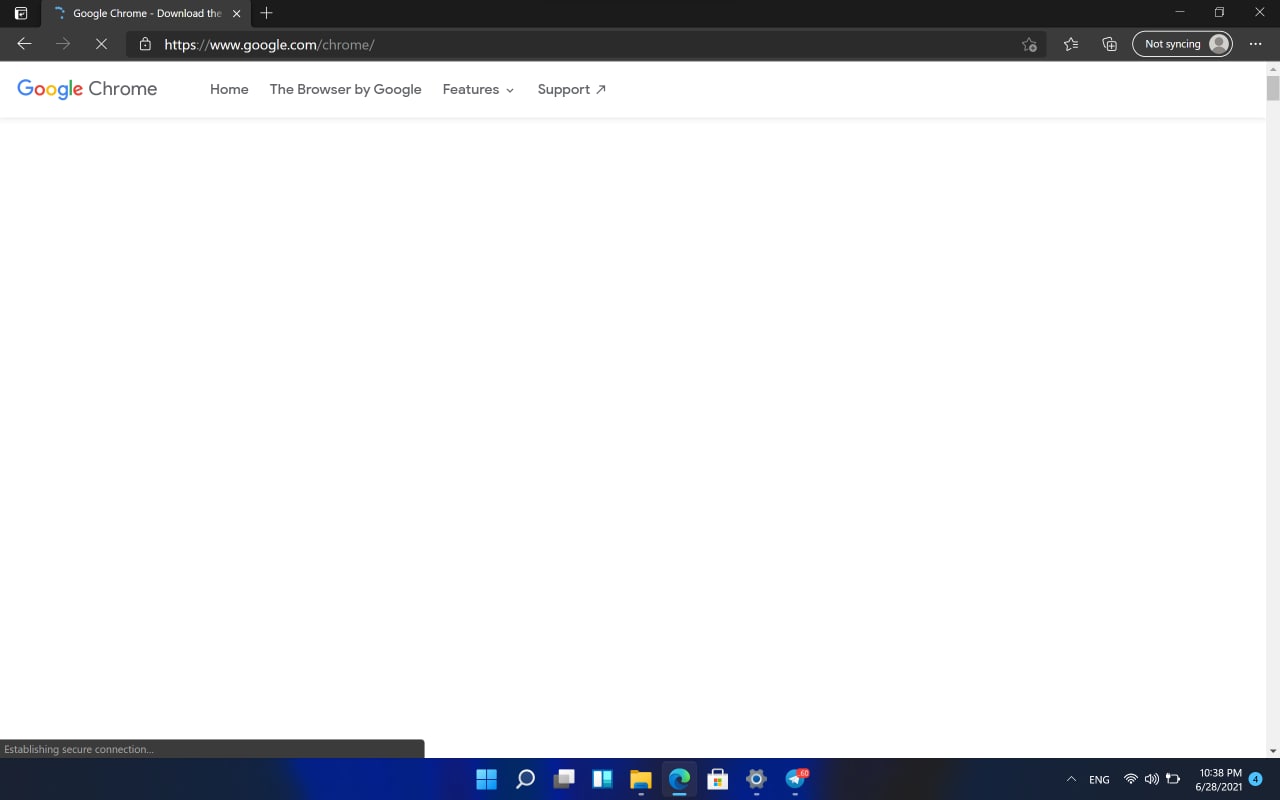1280x800 pixels.
Task: Open The Browser by Google page
Action: [x=345, y=89]
